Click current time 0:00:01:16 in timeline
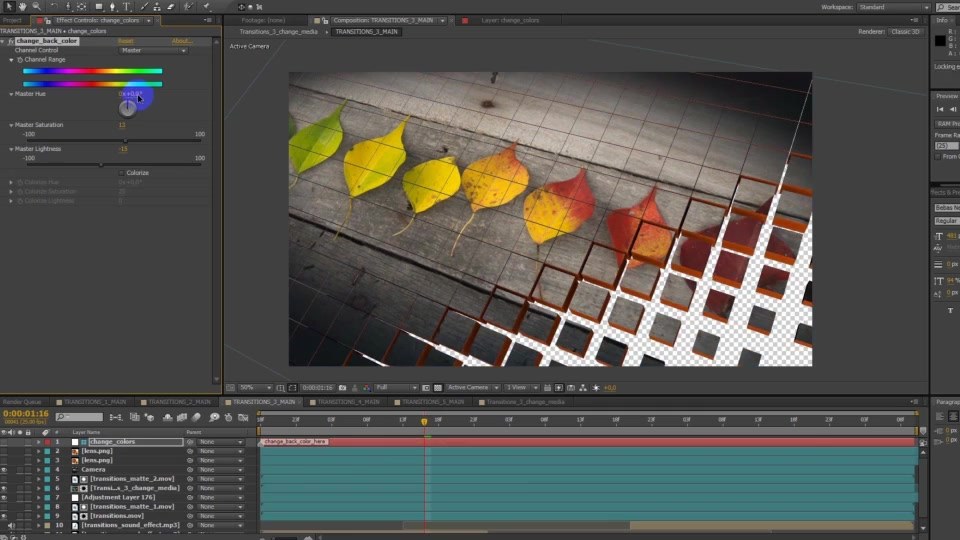Screen dimensions: 960x540 (x=26, y=414)
